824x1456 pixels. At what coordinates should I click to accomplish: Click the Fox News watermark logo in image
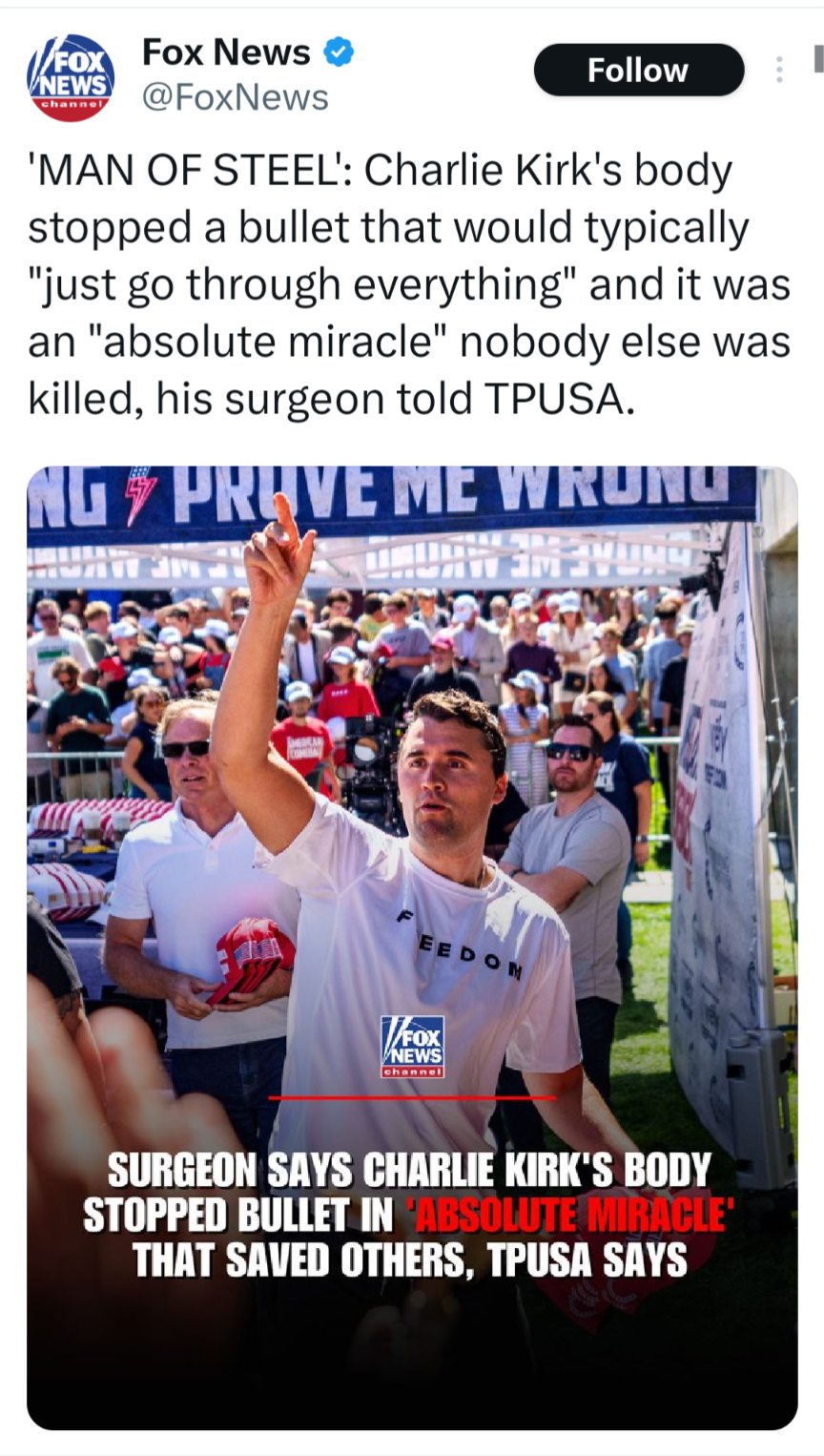click(412, 1047)
